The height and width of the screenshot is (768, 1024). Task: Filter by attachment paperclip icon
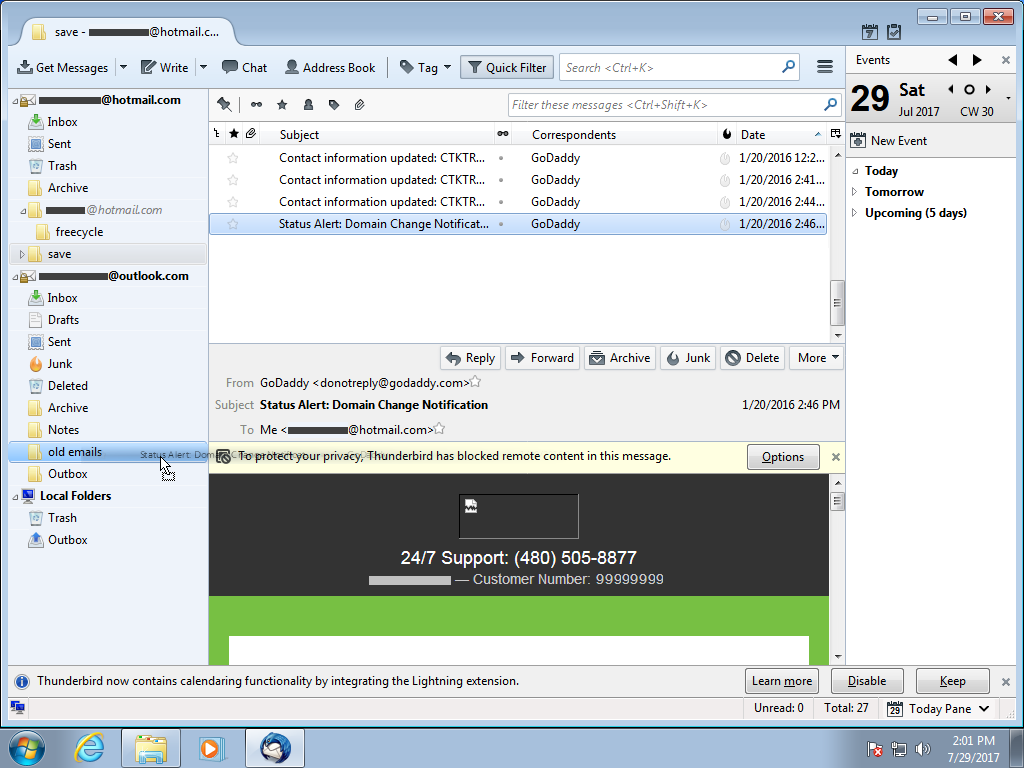coord(360,105)
